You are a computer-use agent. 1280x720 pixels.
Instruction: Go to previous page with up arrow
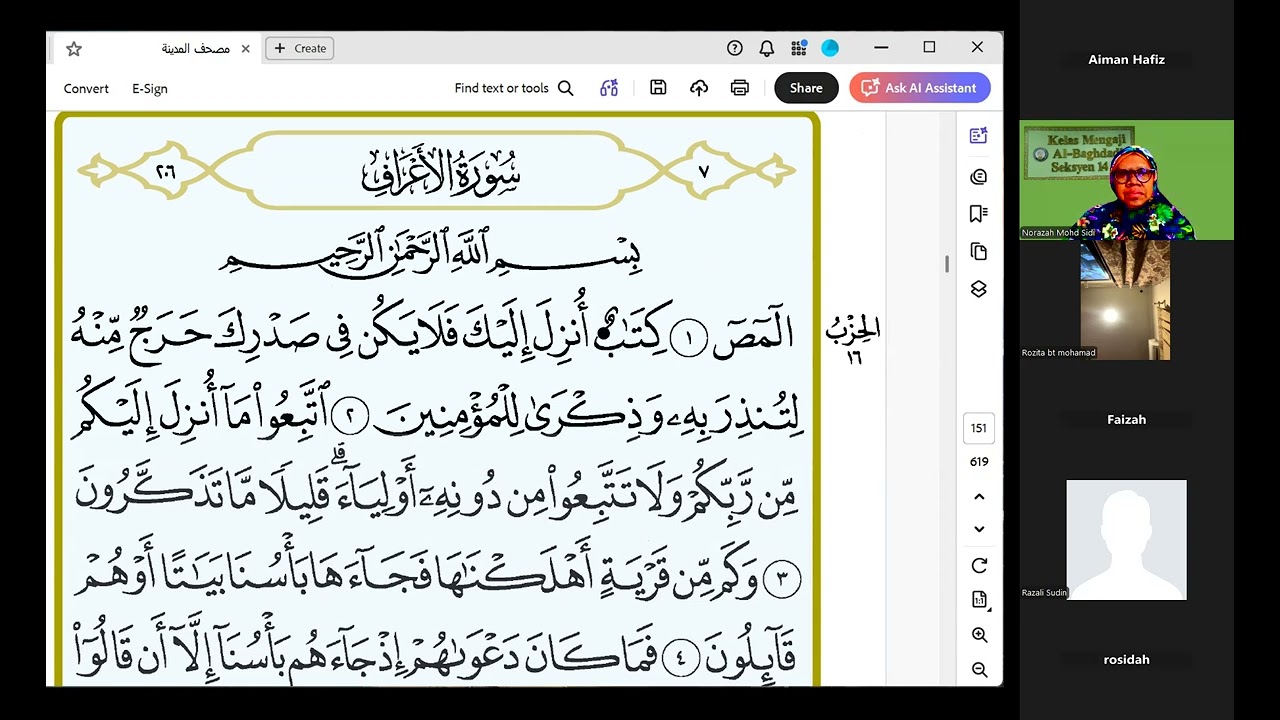coord(979,497)
